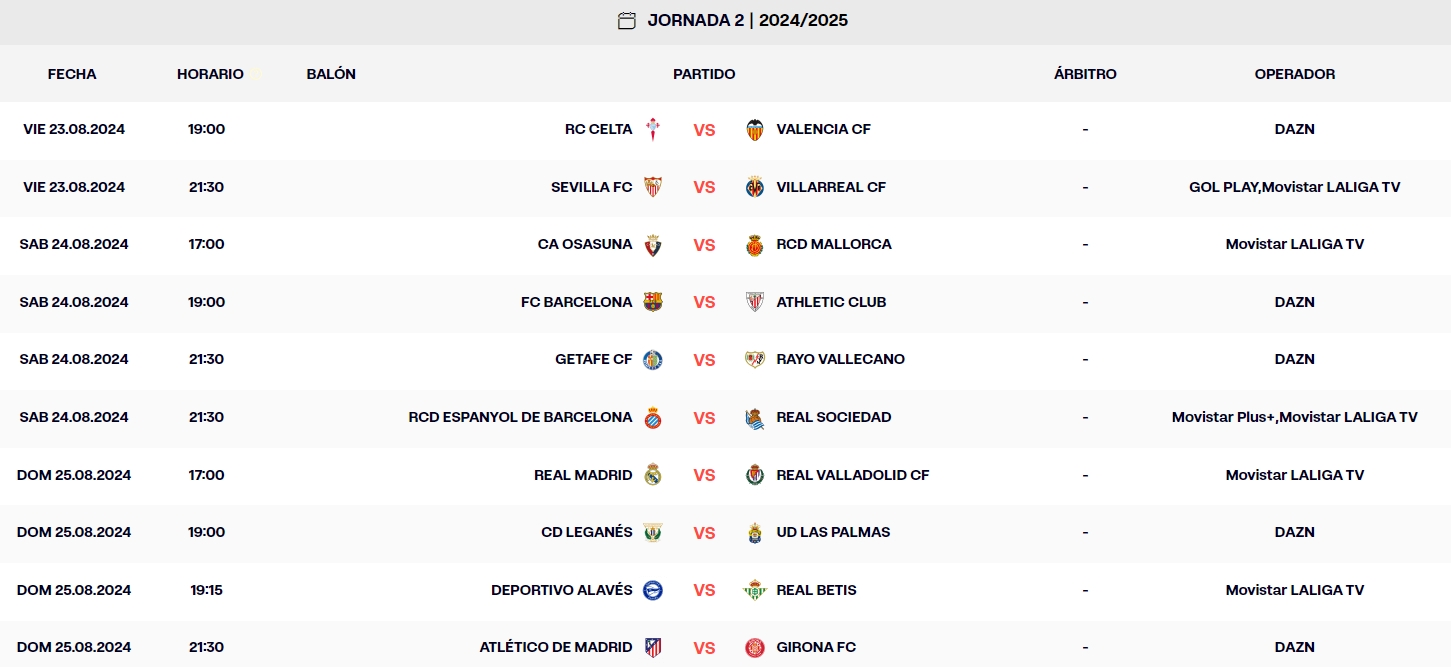This screenshot has height=667, width=1451.
Task: Click the Valencia CF crest
Action: click(x=754, y=129)
